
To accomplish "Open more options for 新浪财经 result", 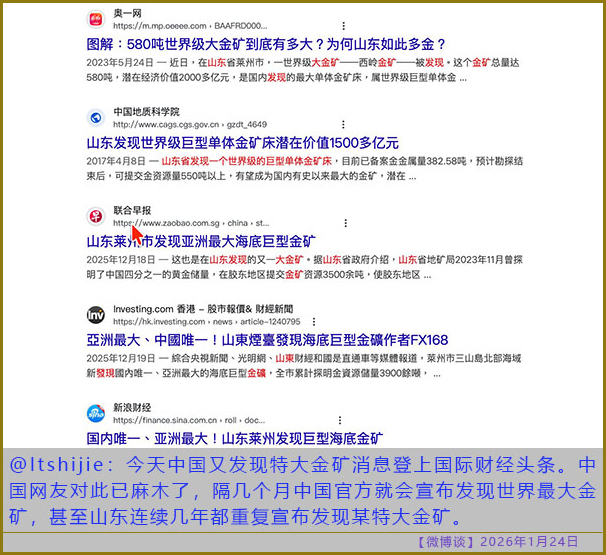I will coord(340,420).
